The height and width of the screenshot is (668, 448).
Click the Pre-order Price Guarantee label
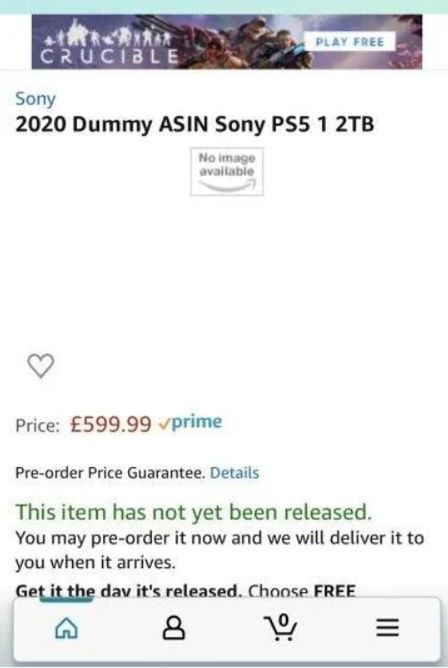click(110, 473)
